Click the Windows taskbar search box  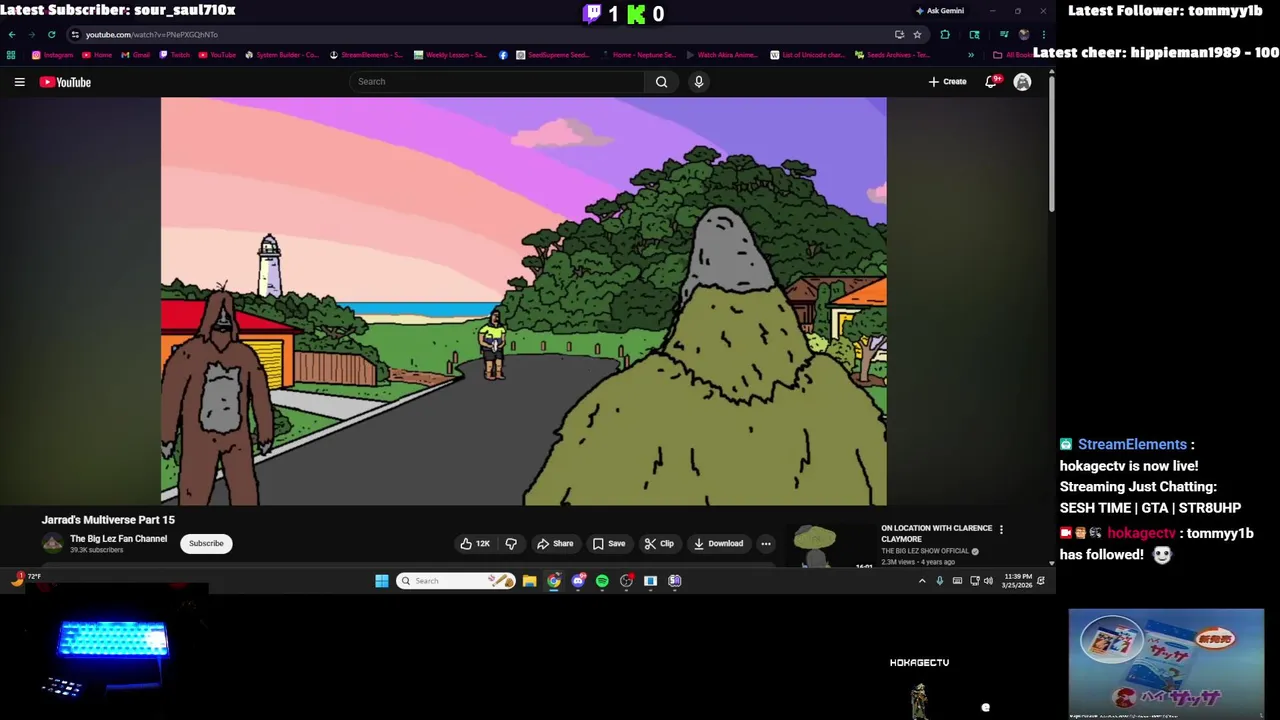click(x=456, y=581)
